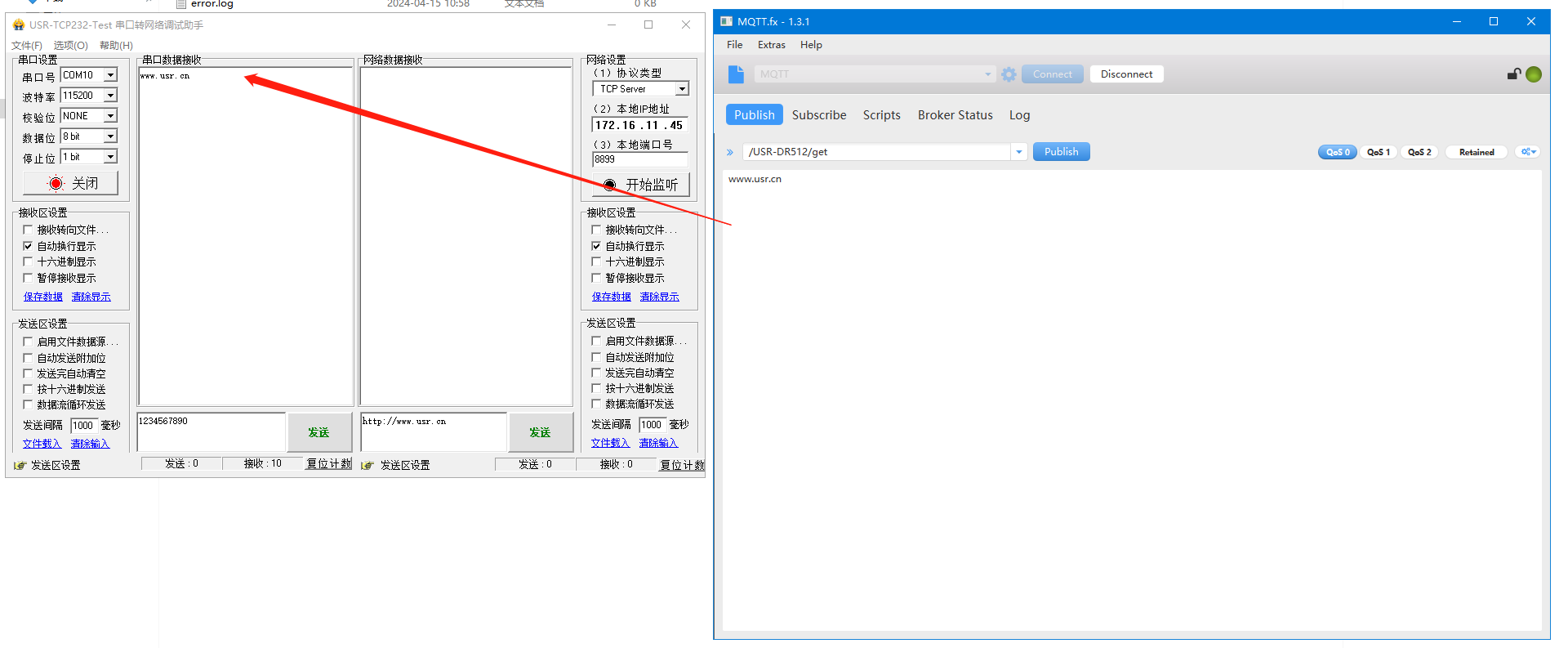1568x648 pixels.
Task: Expand the TCP Server protocol type dropdown
Action: (682, 89)
